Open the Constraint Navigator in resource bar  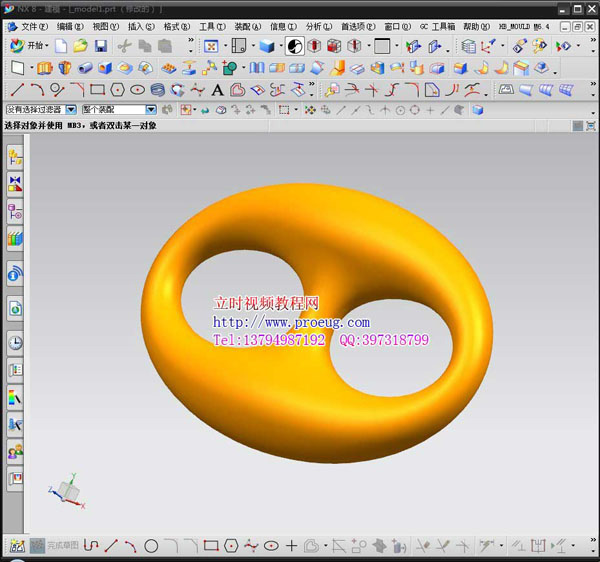coord(15,184)
